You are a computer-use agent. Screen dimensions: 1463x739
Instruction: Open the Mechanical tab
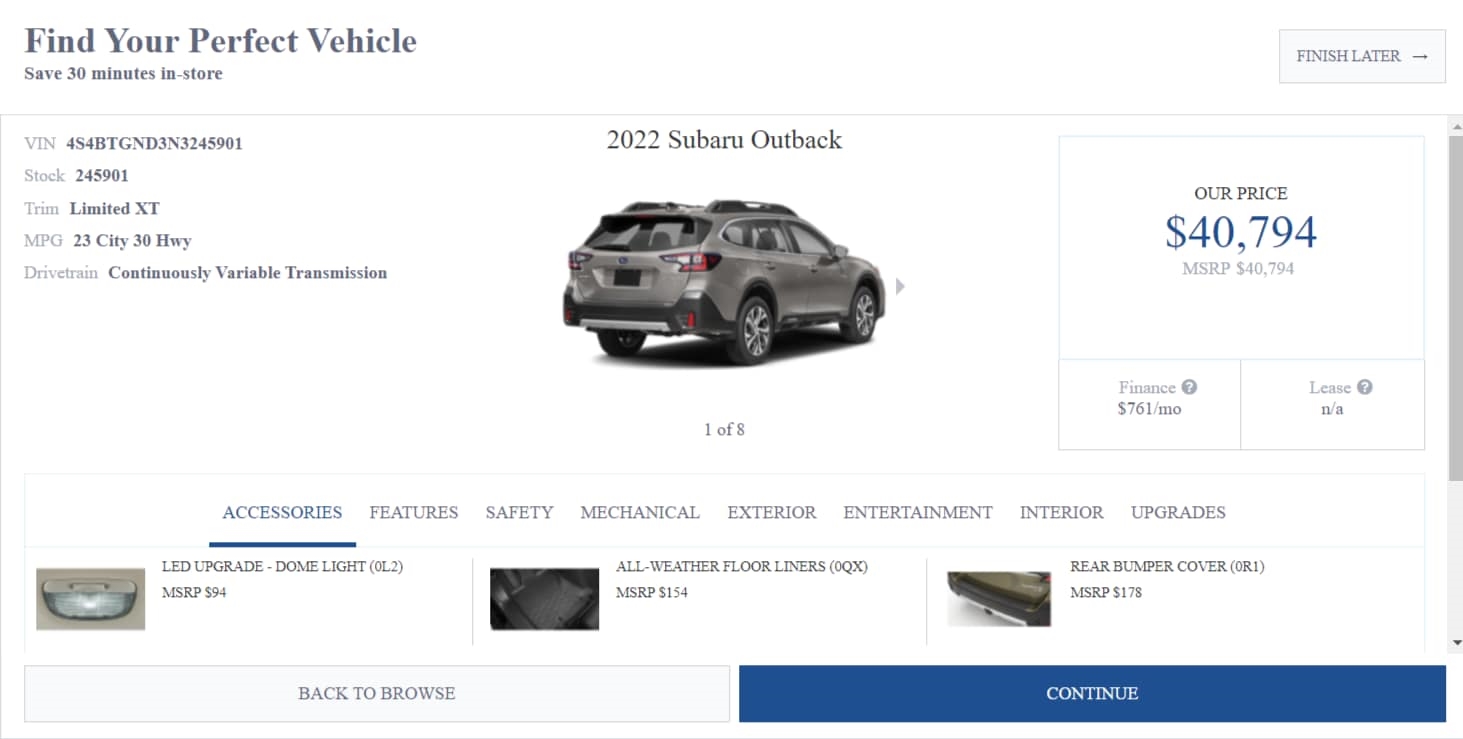click(x=640, y=512)
